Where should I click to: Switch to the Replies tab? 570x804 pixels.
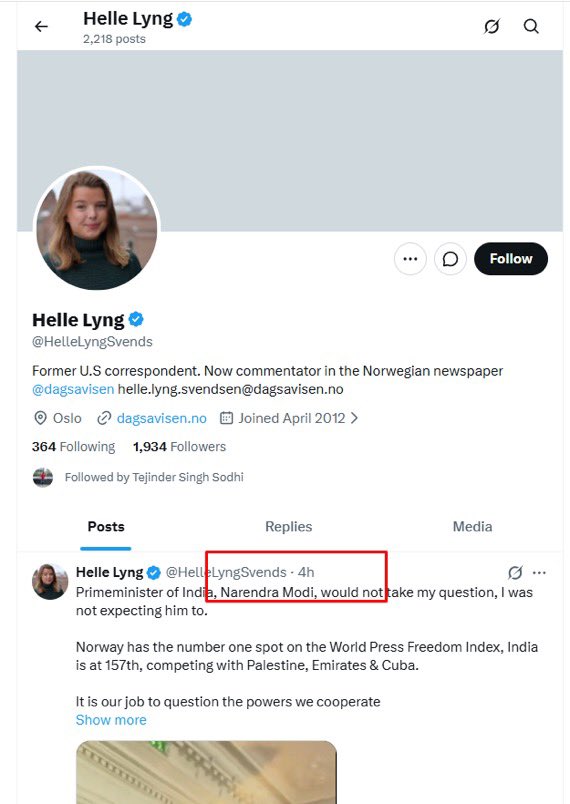point(289,527)
